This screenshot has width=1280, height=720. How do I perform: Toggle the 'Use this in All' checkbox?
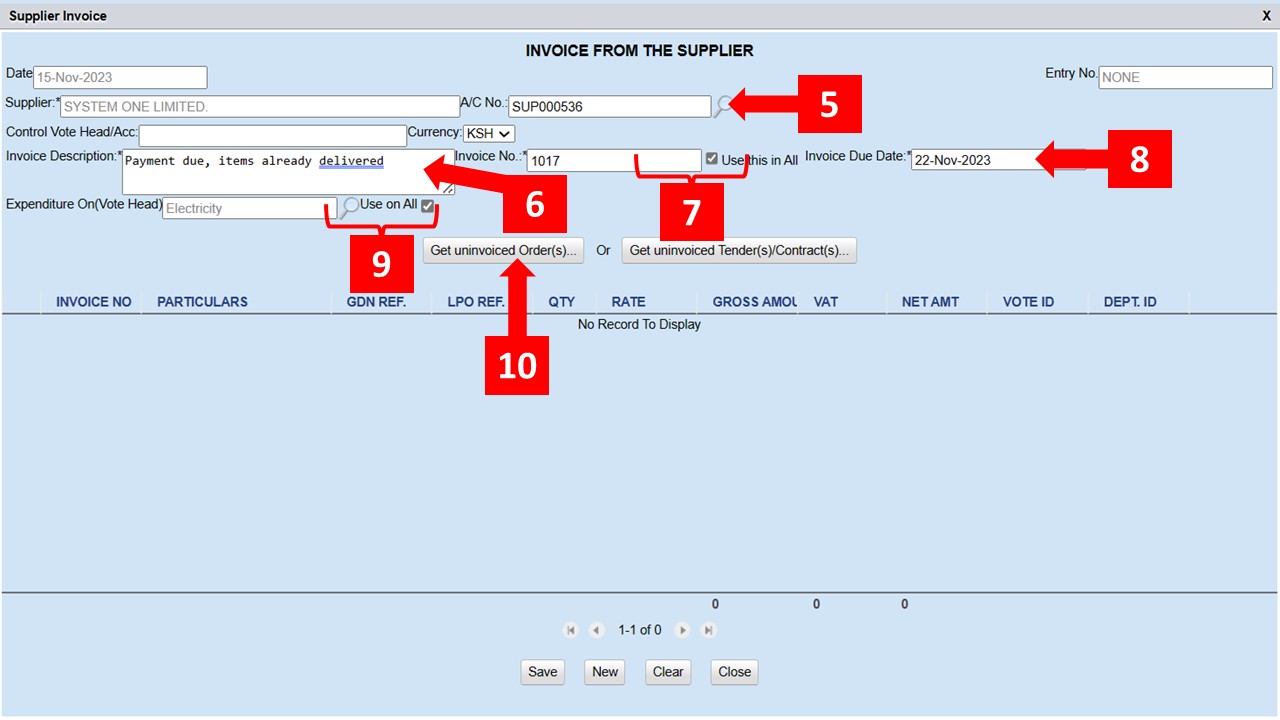(711, 159)
